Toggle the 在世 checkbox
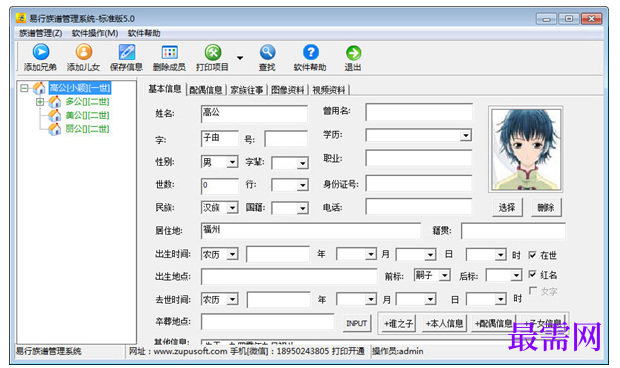This screenshot has height=368, width=620. pyautogui.click(x=533, y=255)
